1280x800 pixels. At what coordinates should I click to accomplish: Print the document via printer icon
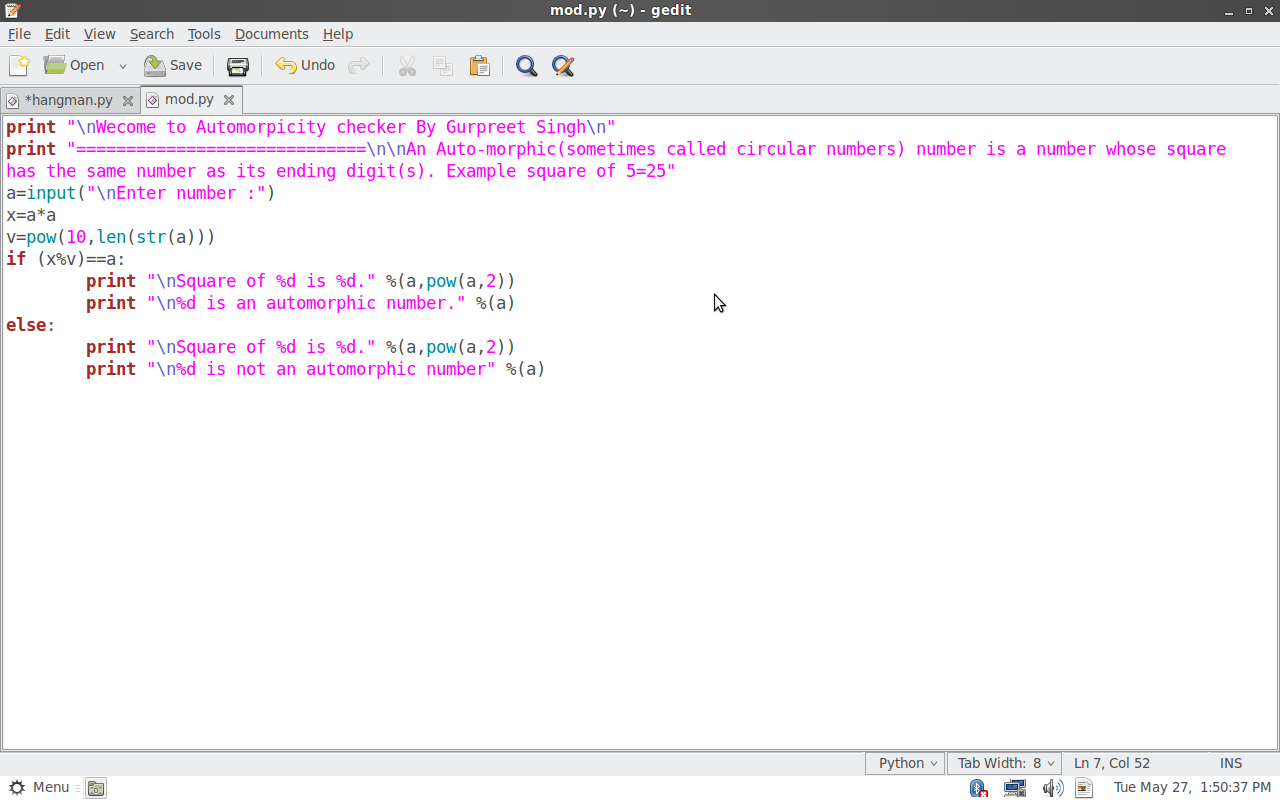point(238,66)
